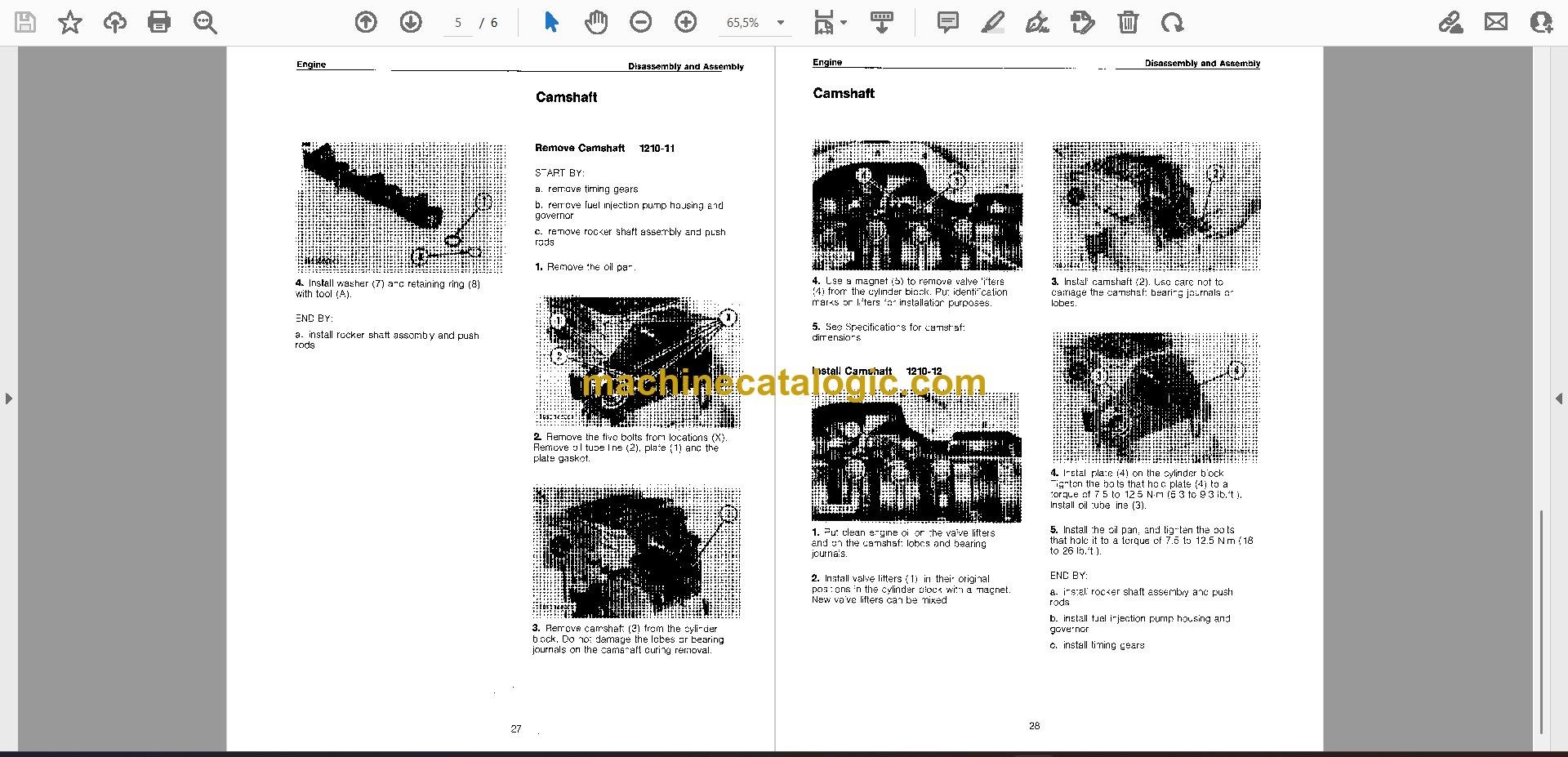The height and width of the screenshot is (757, 1568).
Task: Open the zoom level dropdown
Action: (x=781, y=23)
